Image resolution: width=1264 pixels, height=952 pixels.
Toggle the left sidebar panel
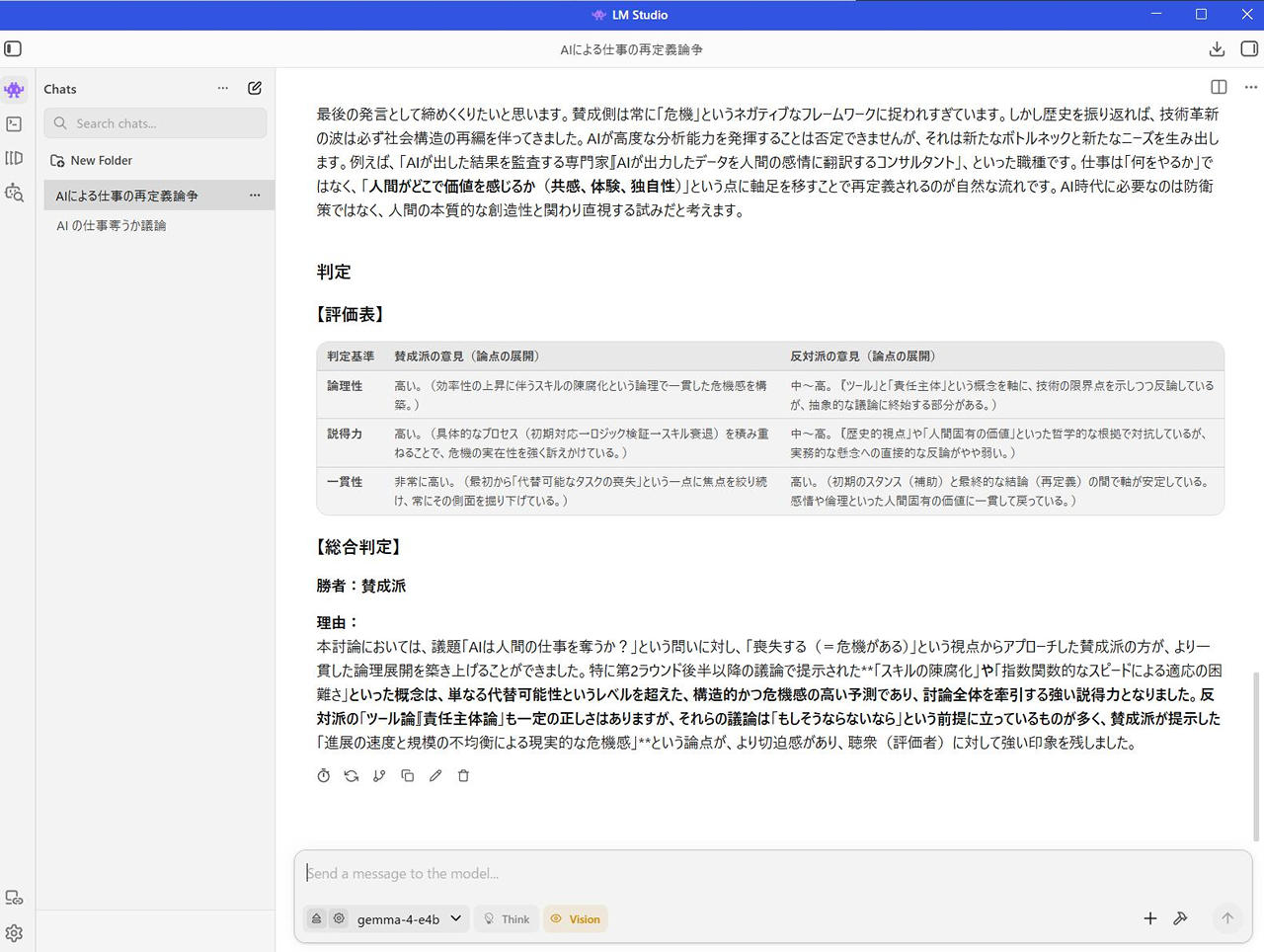pyautogui.click(x=13, y=48)
